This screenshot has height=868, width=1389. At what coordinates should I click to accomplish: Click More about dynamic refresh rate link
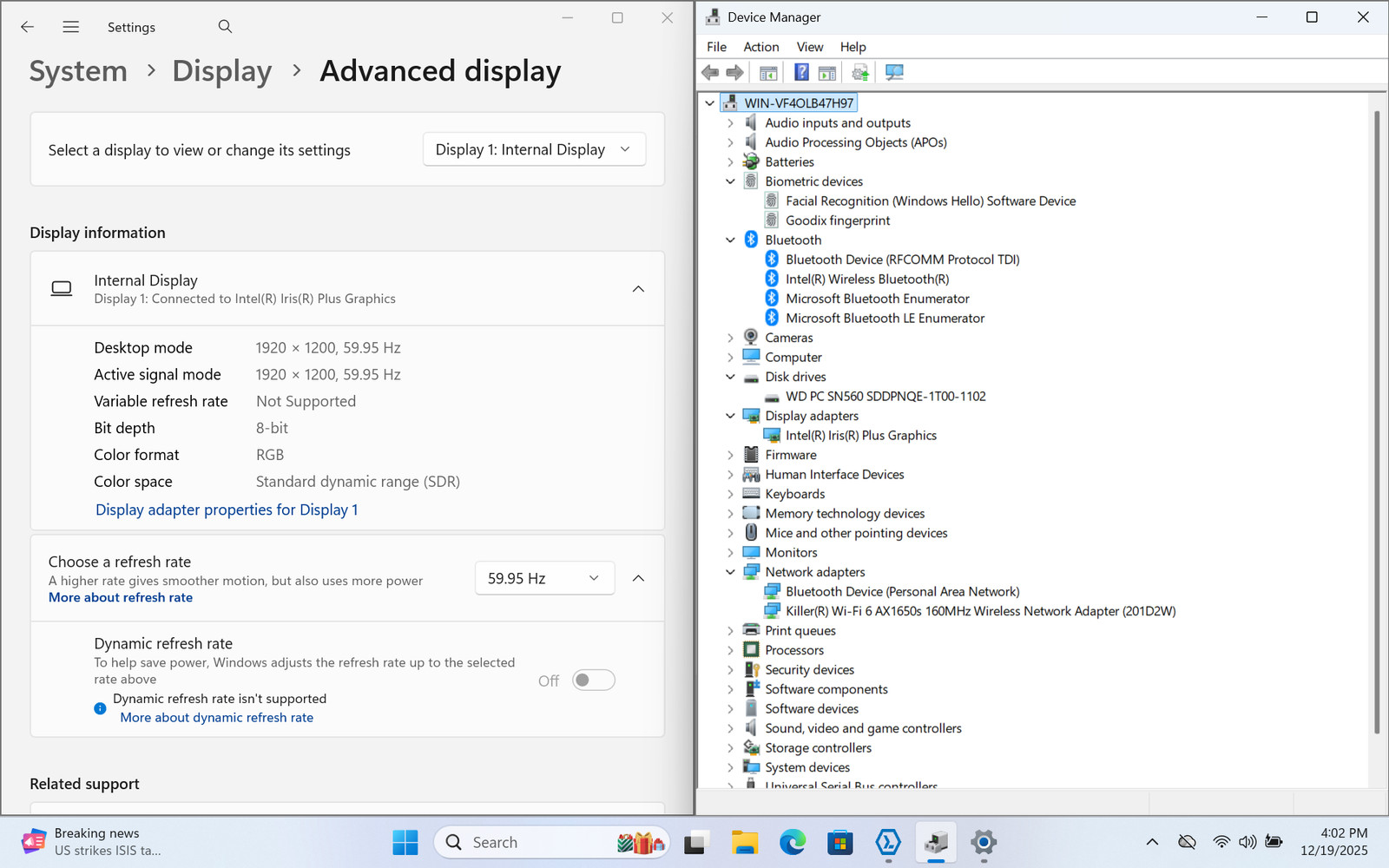[x=217, y=718]
